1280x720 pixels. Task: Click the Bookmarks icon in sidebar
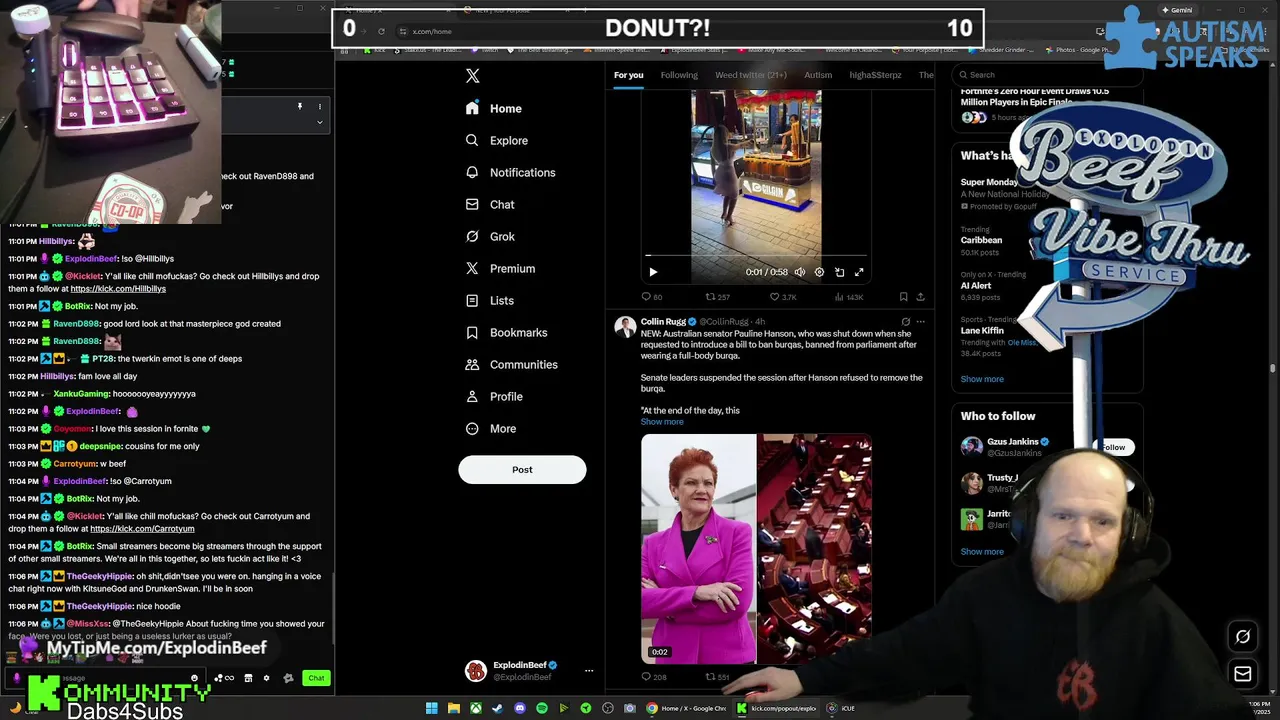(x=472, y=332)
